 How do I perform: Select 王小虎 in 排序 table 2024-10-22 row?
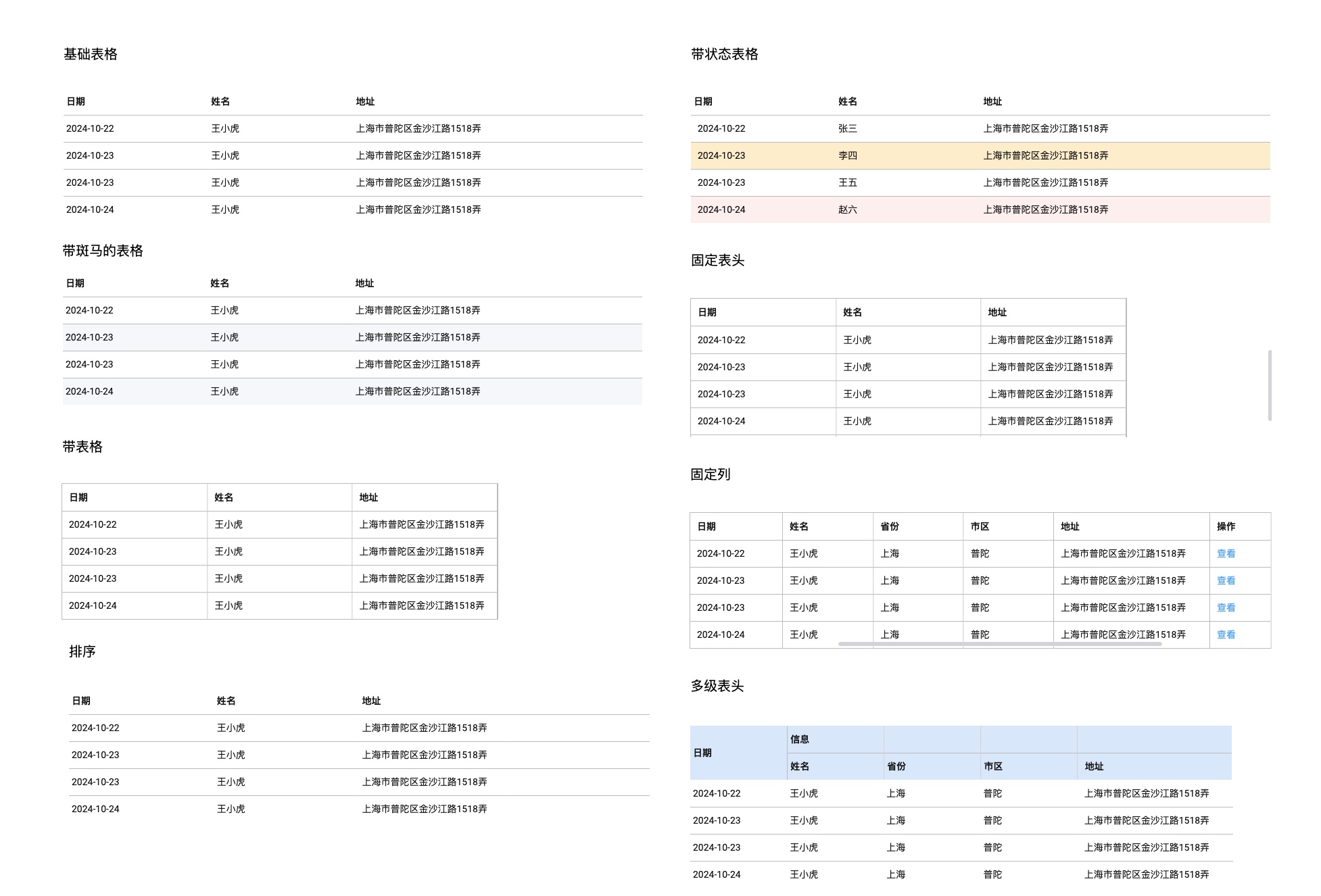tap(231, 728)
